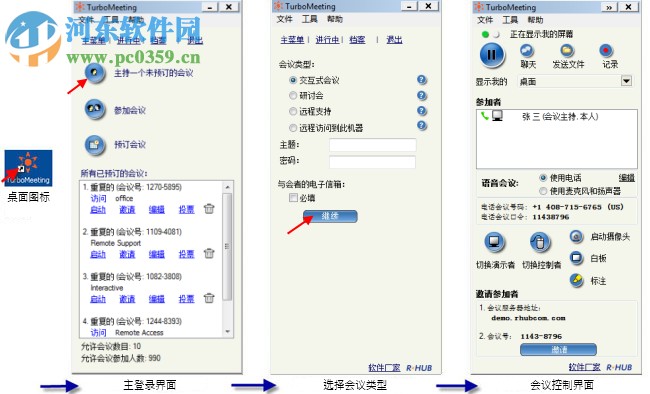Select 研讨会 radio button
This screenshot has height=394, width=650.
pos(293,95)
